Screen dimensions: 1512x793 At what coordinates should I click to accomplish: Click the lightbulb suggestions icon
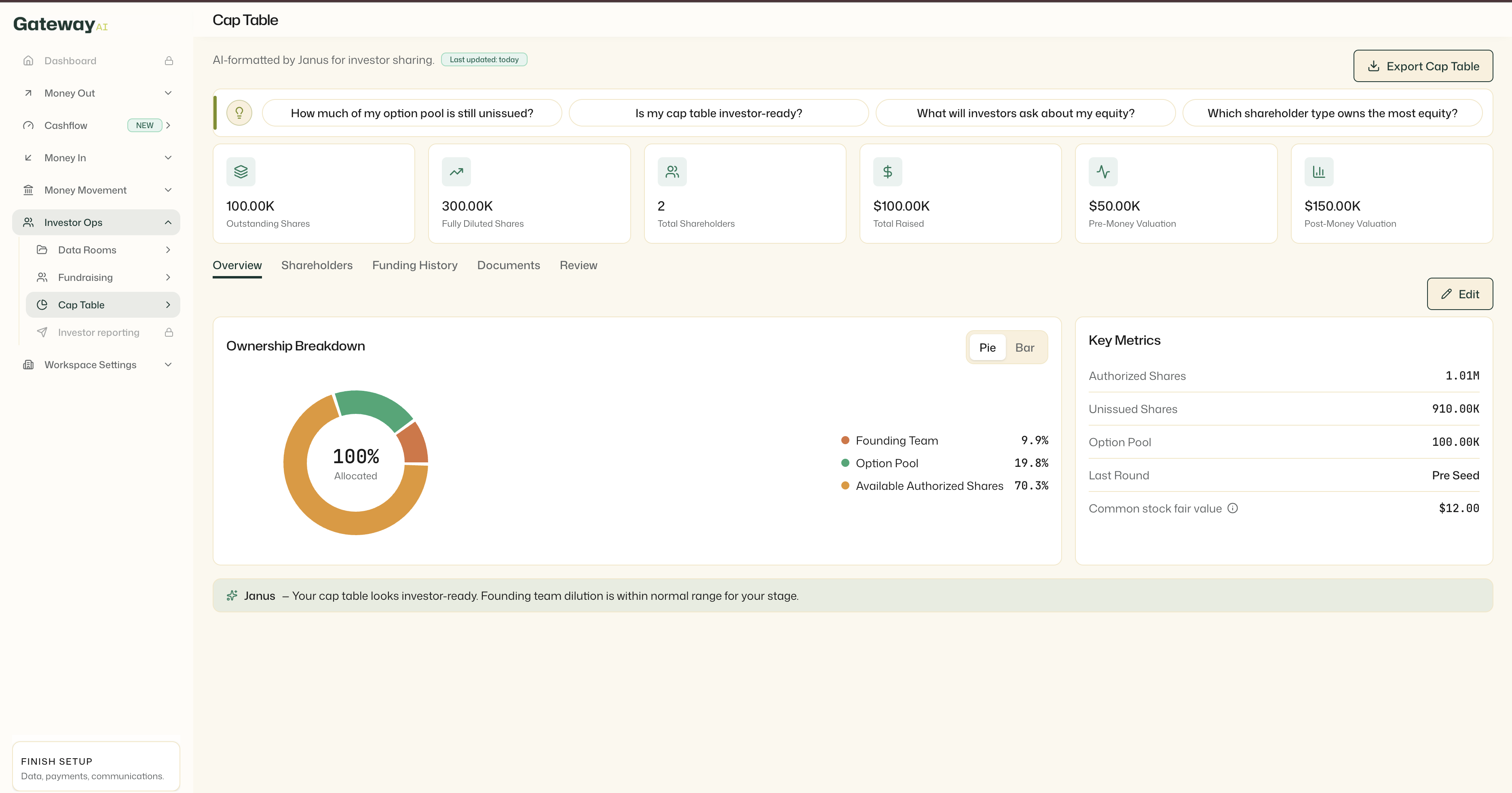click(239, 113)
